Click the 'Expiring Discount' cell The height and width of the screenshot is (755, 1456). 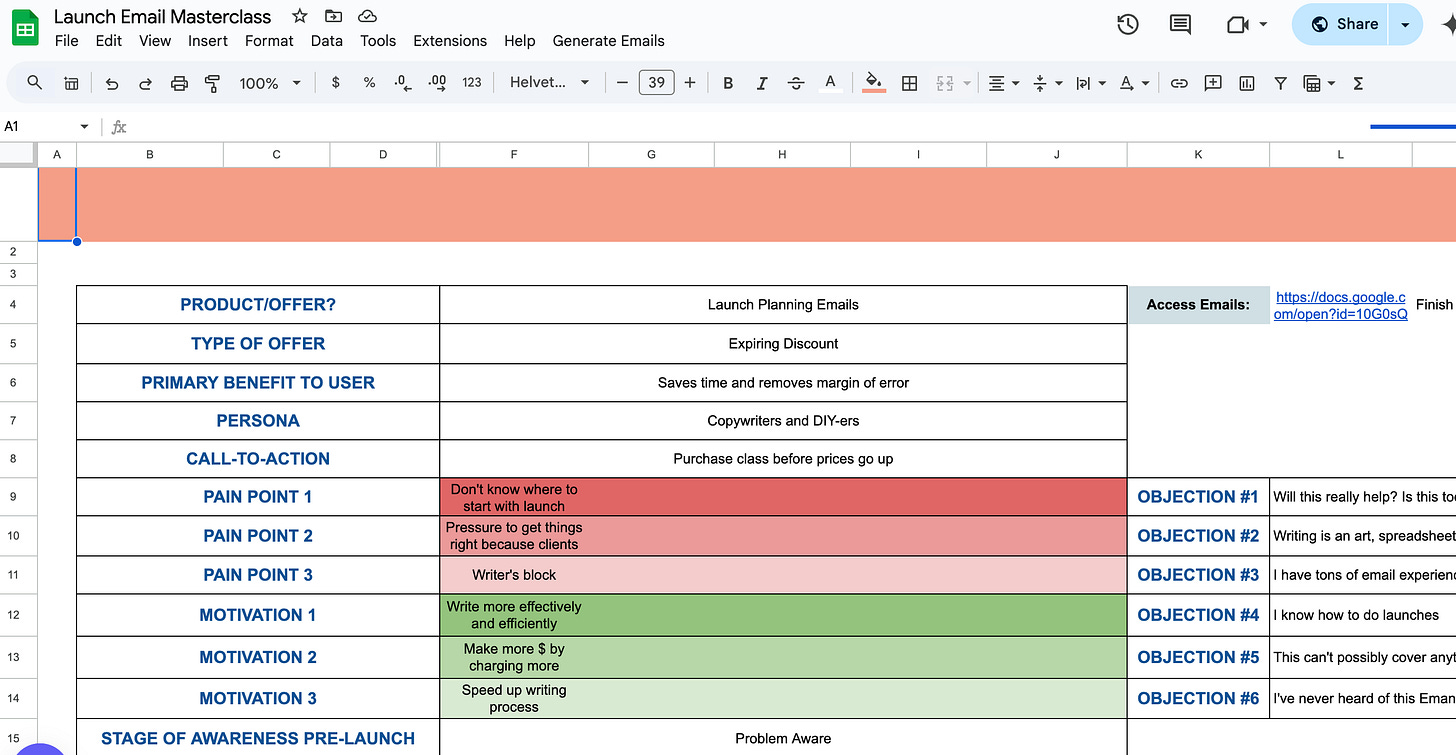(x=783, y=343)
